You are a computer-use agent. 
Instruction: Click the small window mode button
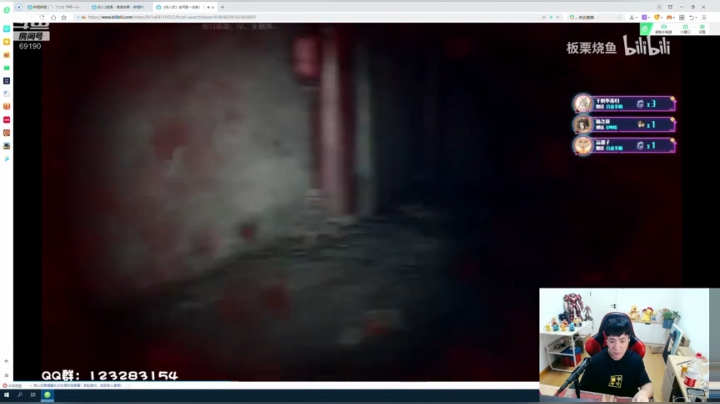[x=686, y=29]
